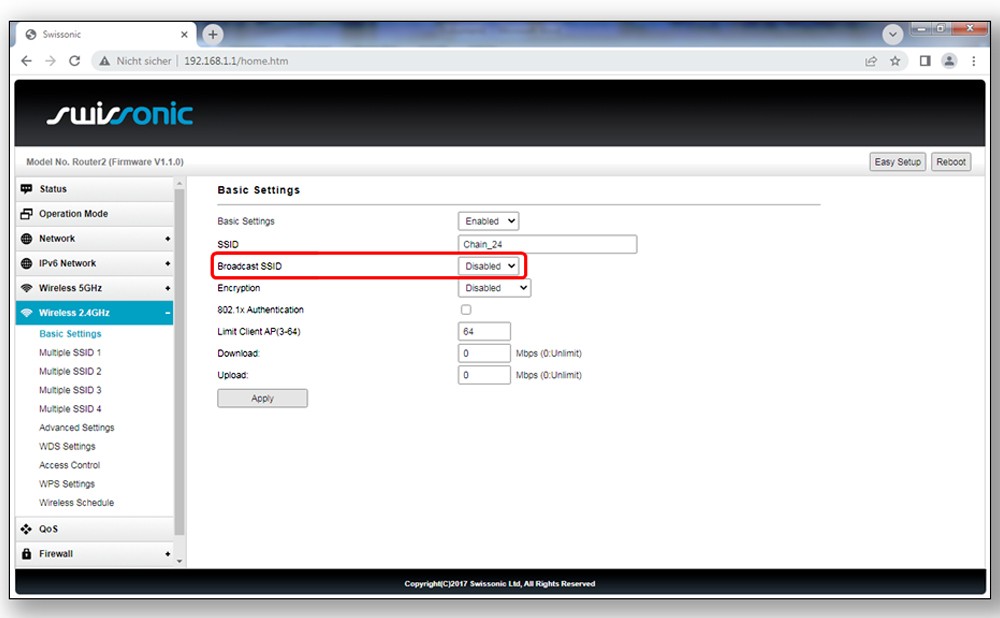Expand the Wireless 5GHz menu
This screenshot has width=1000, height=618.
point(94,288)
